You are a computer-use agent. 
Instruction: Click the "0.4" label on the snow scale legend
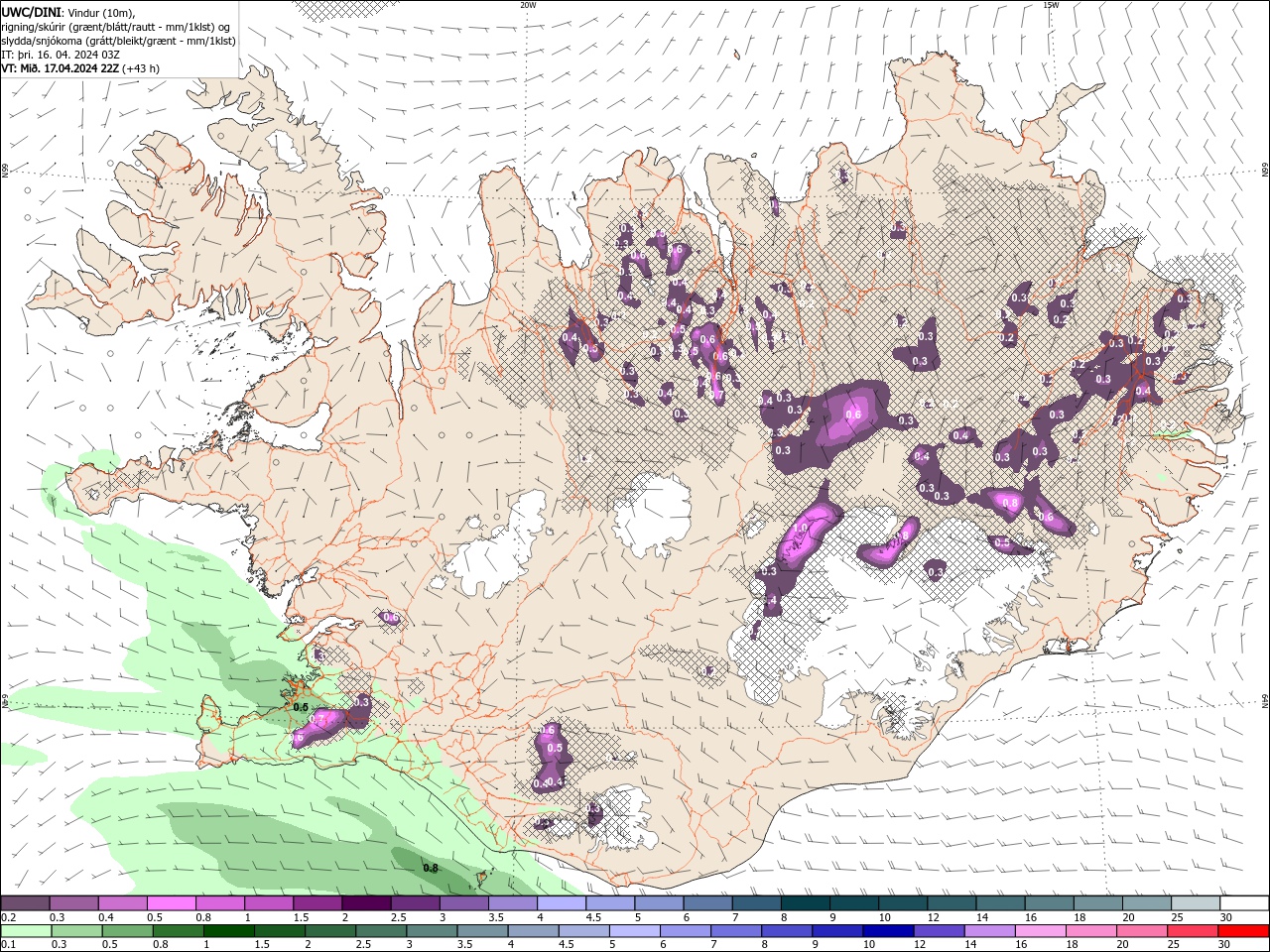click(106, 917)
